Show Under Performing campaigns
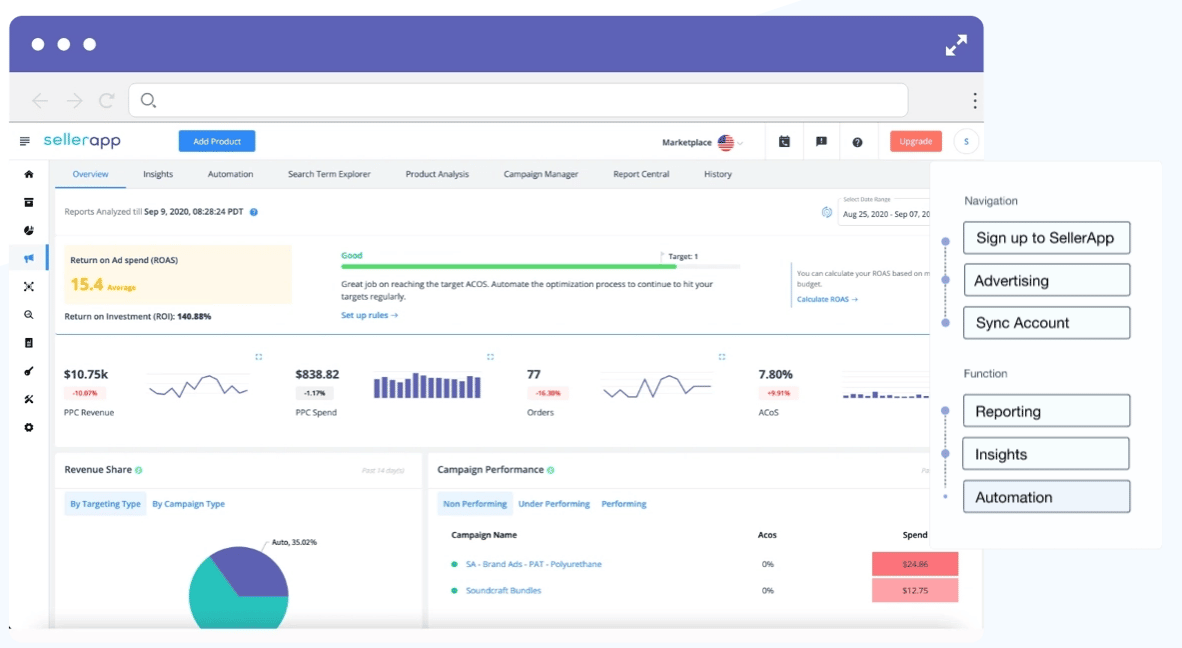The image size is (1182, 648). pyautogui.click(x=554, y=504)
